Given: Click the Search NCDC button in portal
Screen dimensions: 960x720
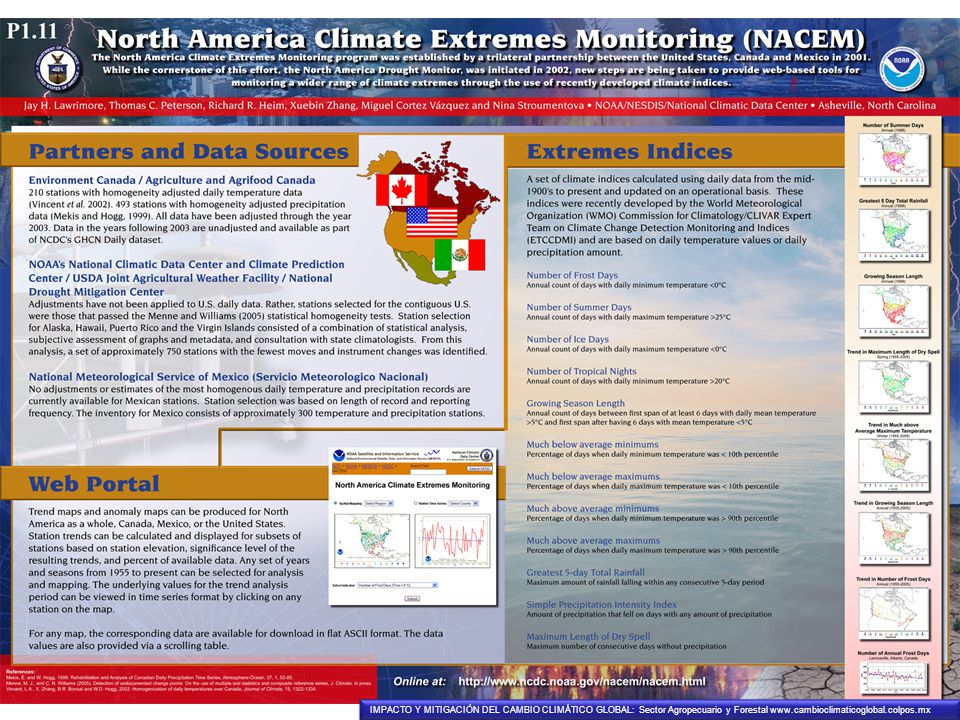Looking at the screenshot, I should pyautogui.click(x=479, y=469).
